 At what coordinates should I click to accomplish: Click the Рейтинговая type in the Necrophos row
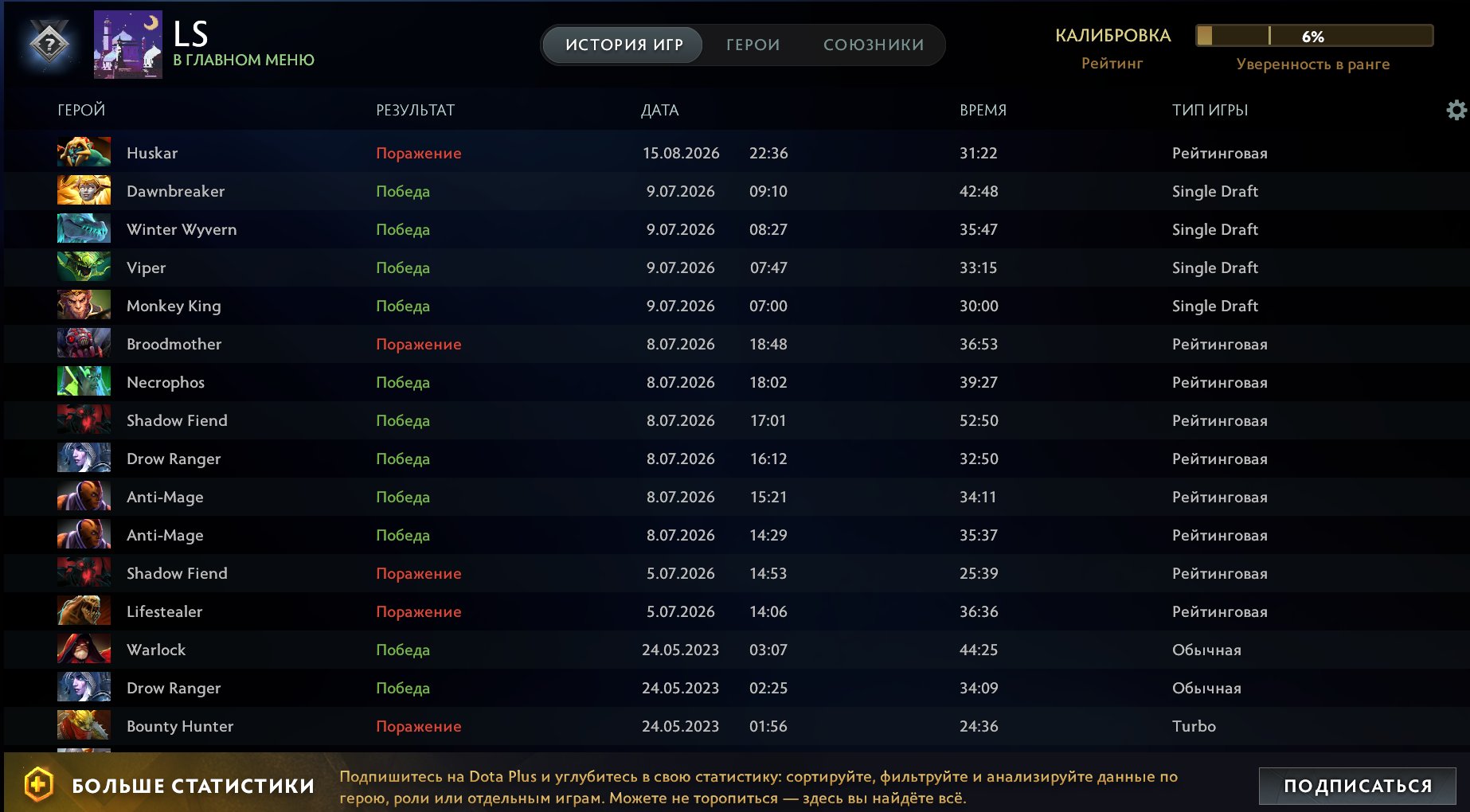1219,382
